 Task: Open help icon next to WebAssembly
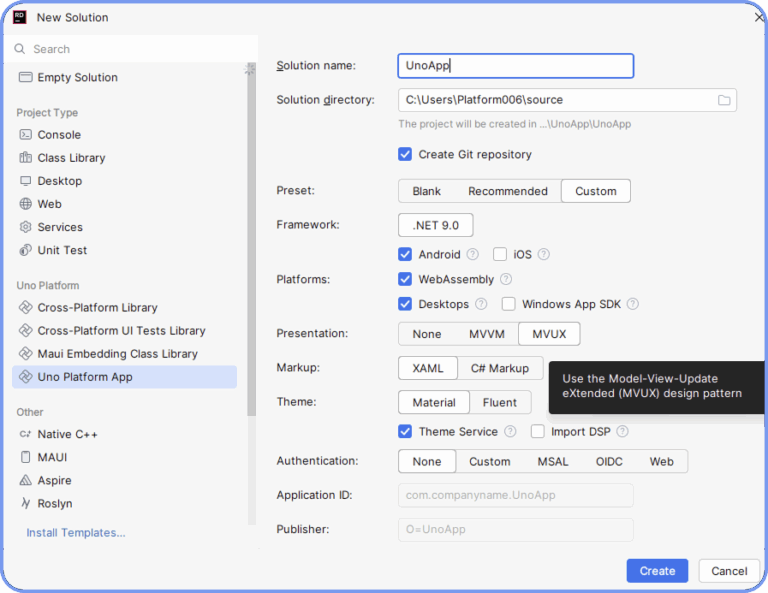point(506,279)
